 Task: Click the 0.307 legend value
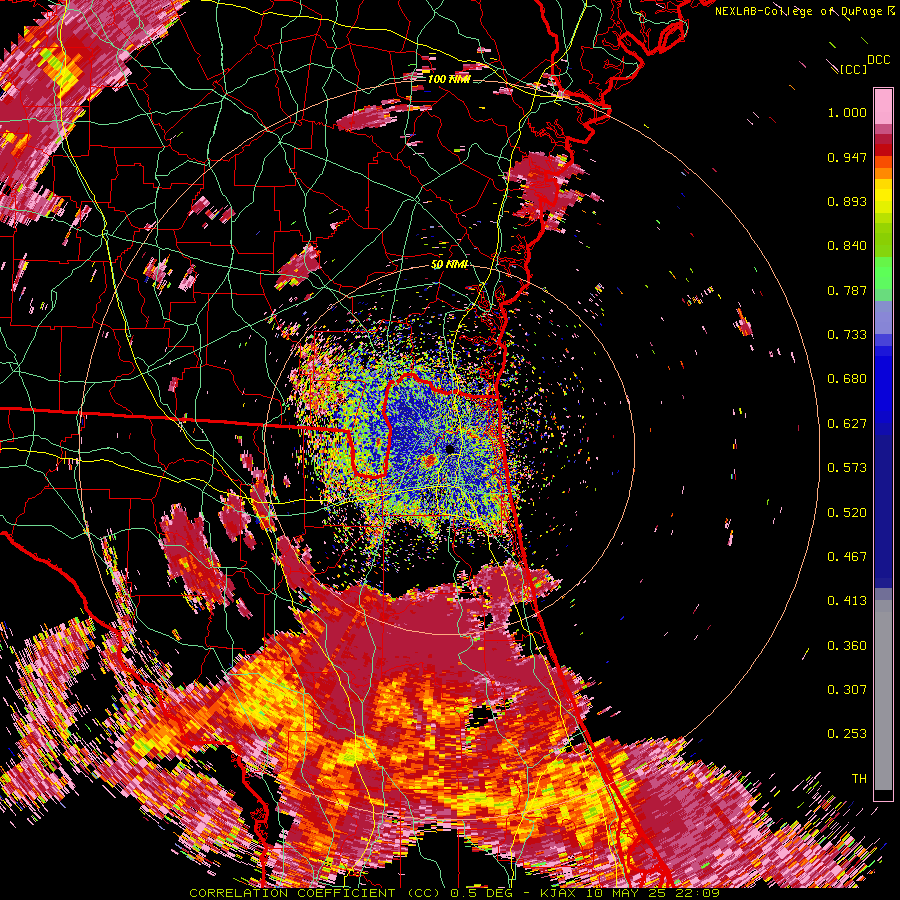(847, 690)
